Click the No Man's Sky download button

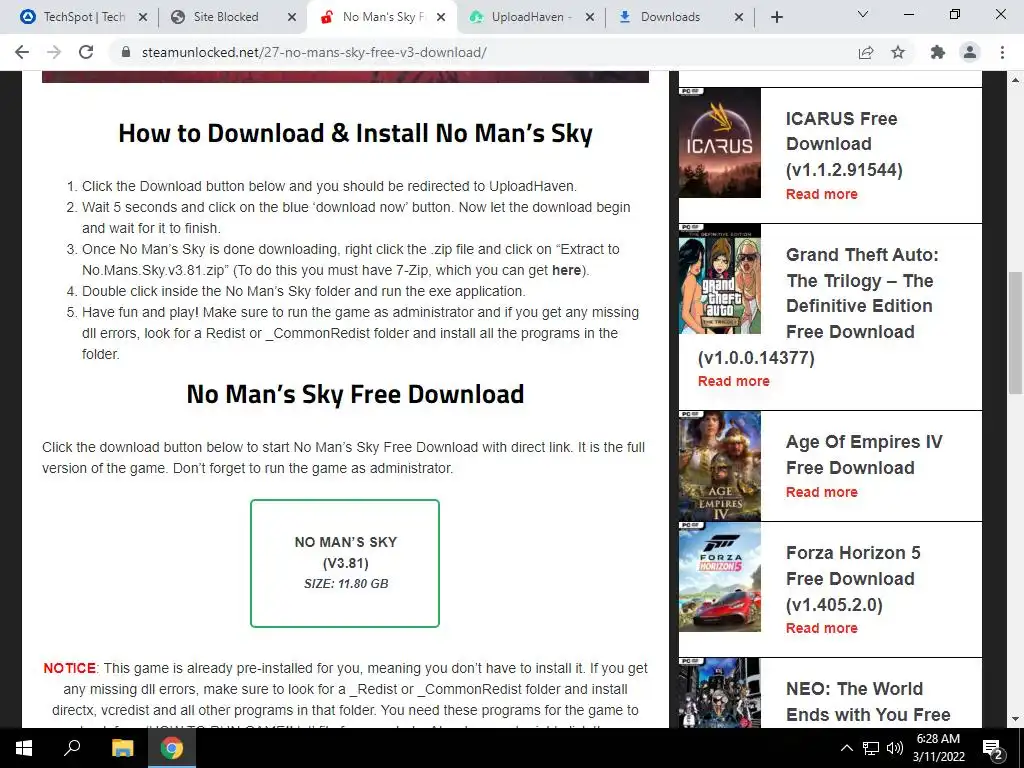pos(345,563)
